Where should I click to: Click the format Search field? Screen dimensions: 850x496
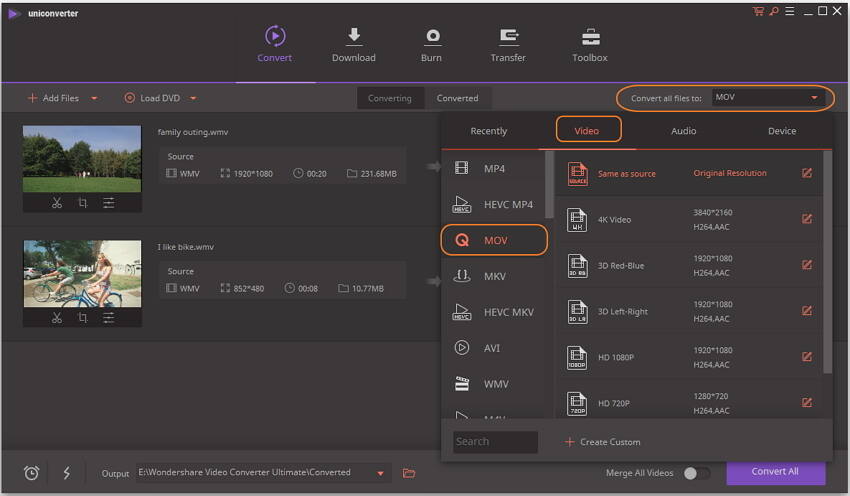click(495, 442)
